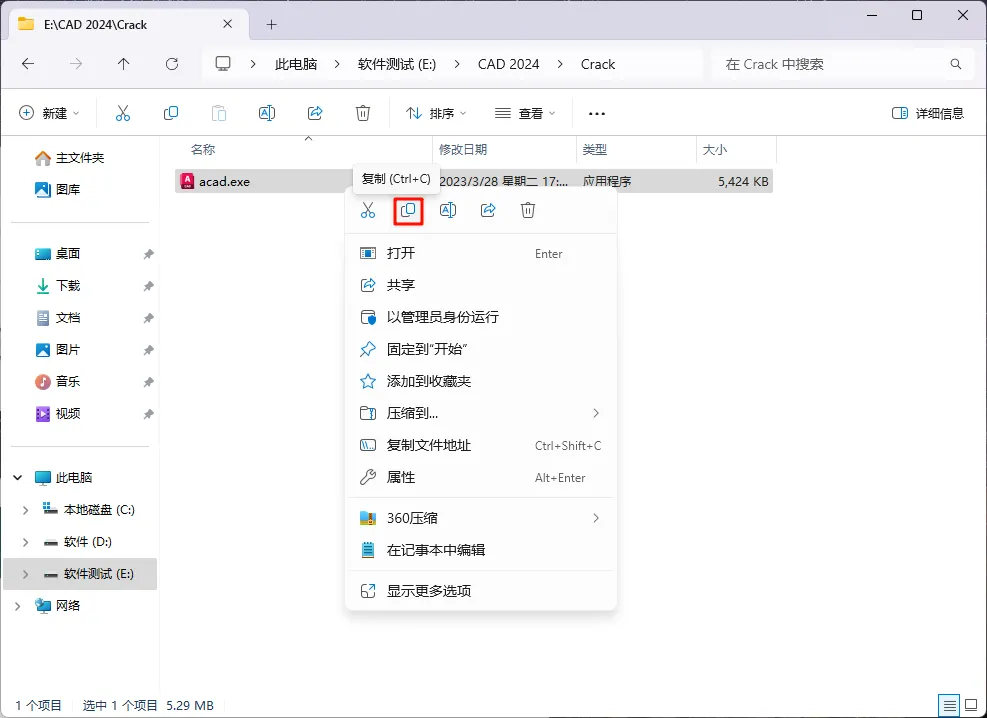Toggle the 详细信息 details pane
The image size is (987, 718).
(928, 113)
